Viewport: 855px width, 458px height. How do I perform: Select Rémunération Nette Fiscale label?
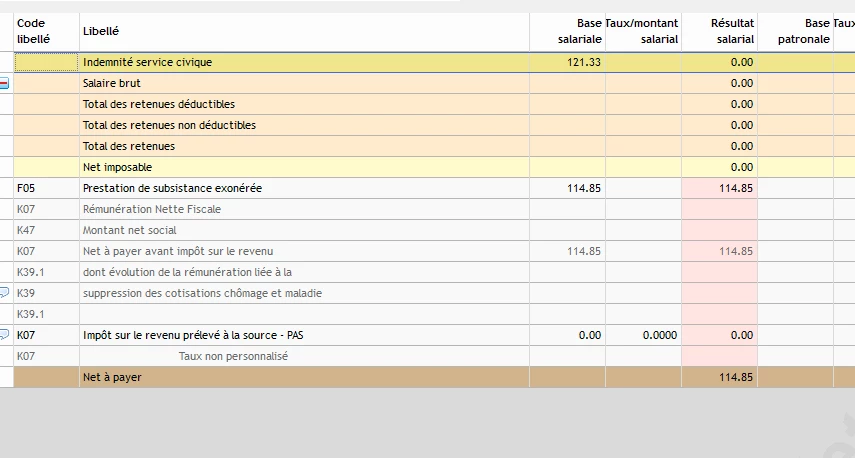click(152, 209)
